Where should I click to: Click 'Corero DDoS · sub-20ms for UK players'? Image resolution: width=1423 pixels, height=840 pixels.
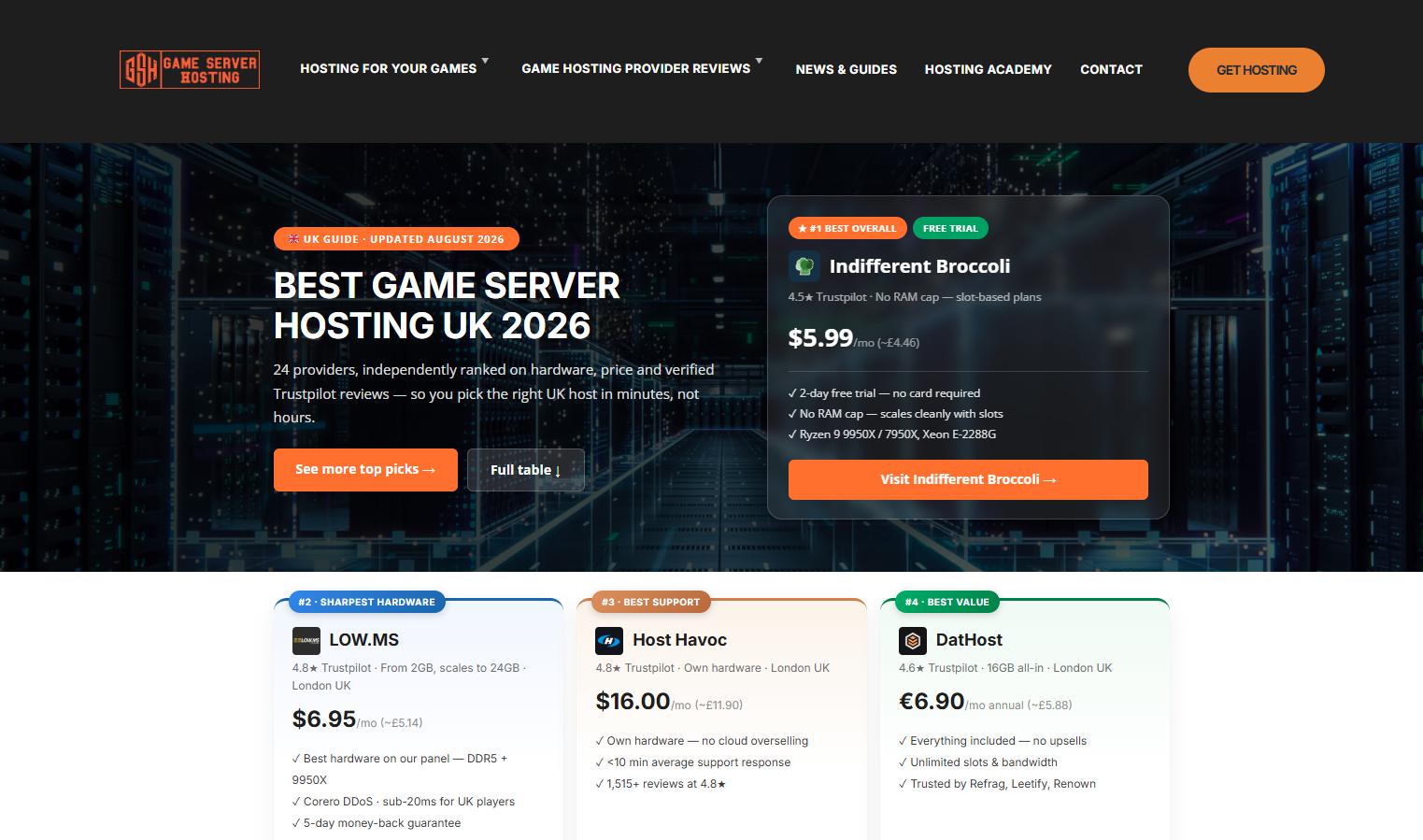(x=404, y=802)
